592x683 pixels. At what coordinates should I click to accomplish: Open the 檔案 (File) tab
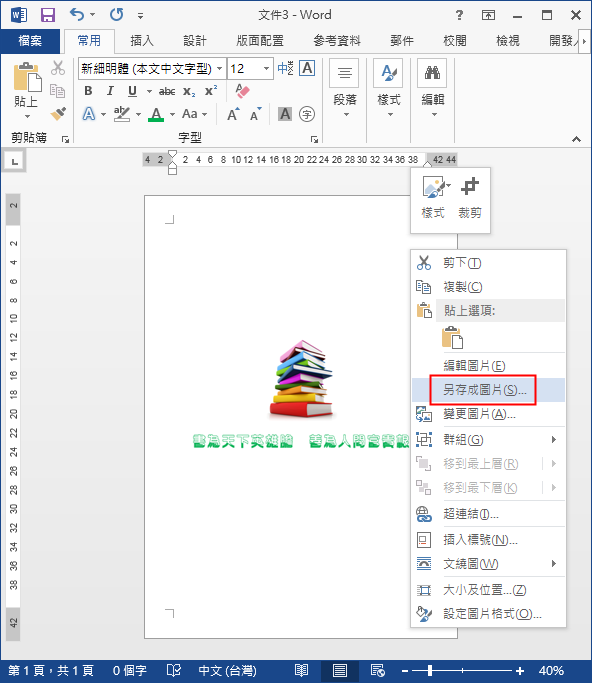(x=30, y=41)
